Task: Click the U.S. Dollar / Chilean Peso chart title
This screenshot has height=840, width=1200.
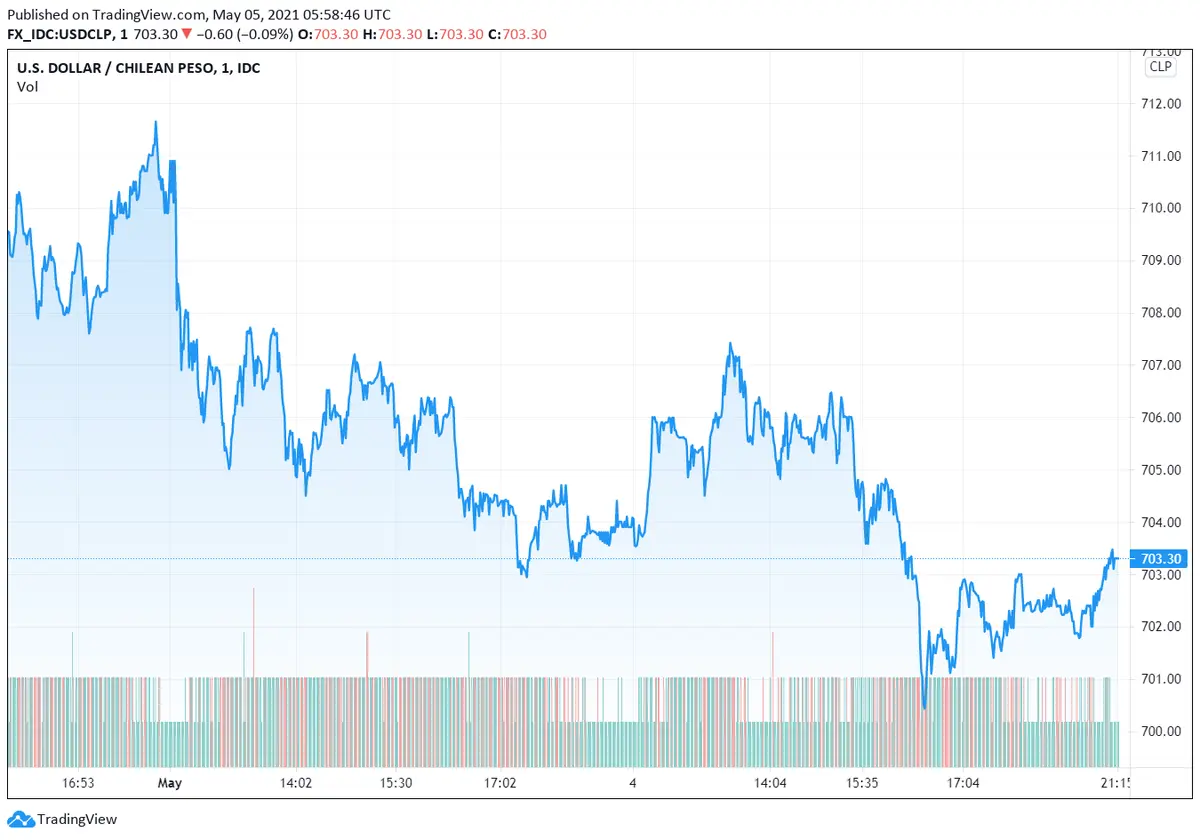Action: (138, 68)
